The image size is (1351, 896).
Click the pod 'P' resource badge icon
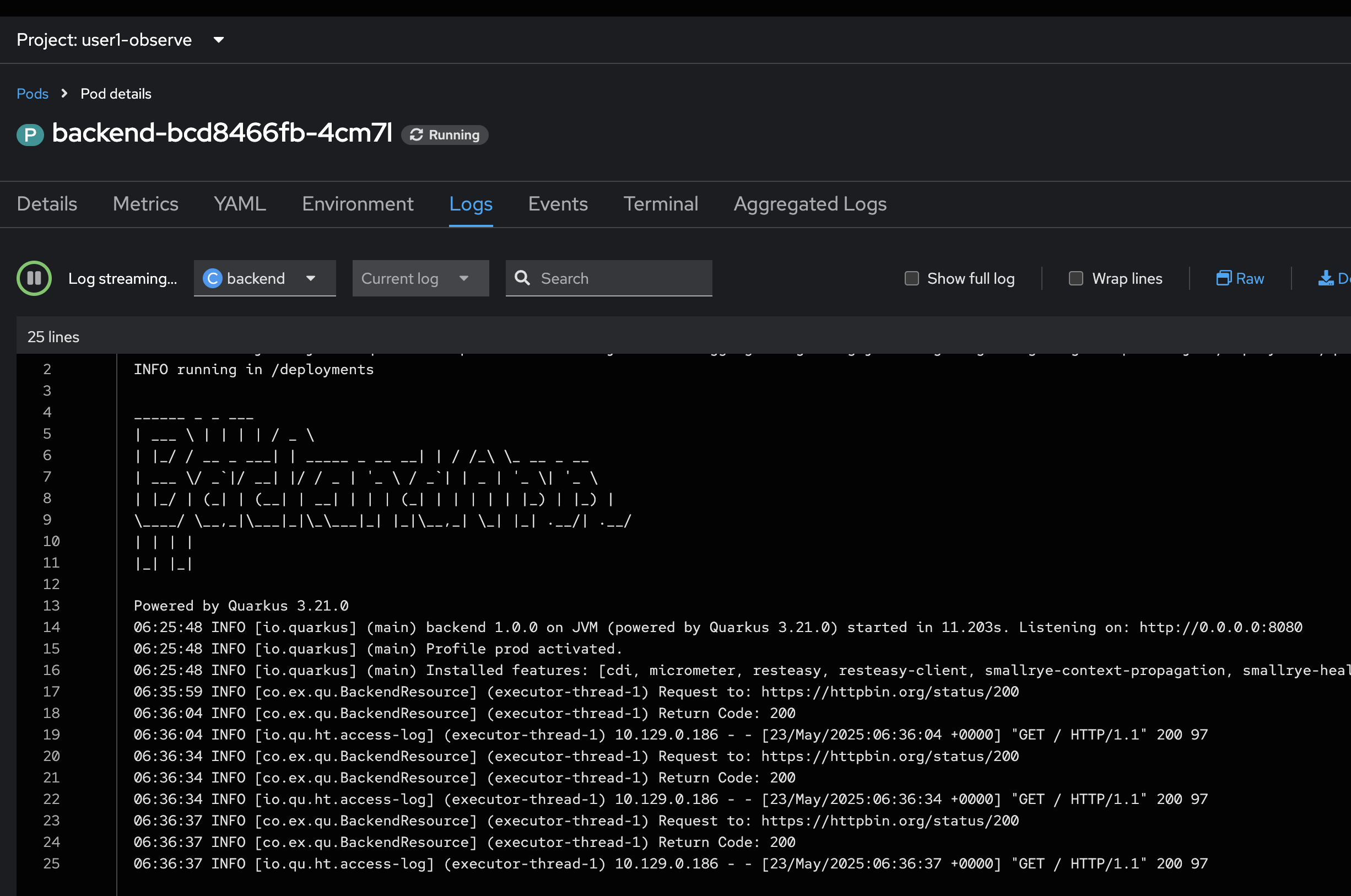click(30, 135)
